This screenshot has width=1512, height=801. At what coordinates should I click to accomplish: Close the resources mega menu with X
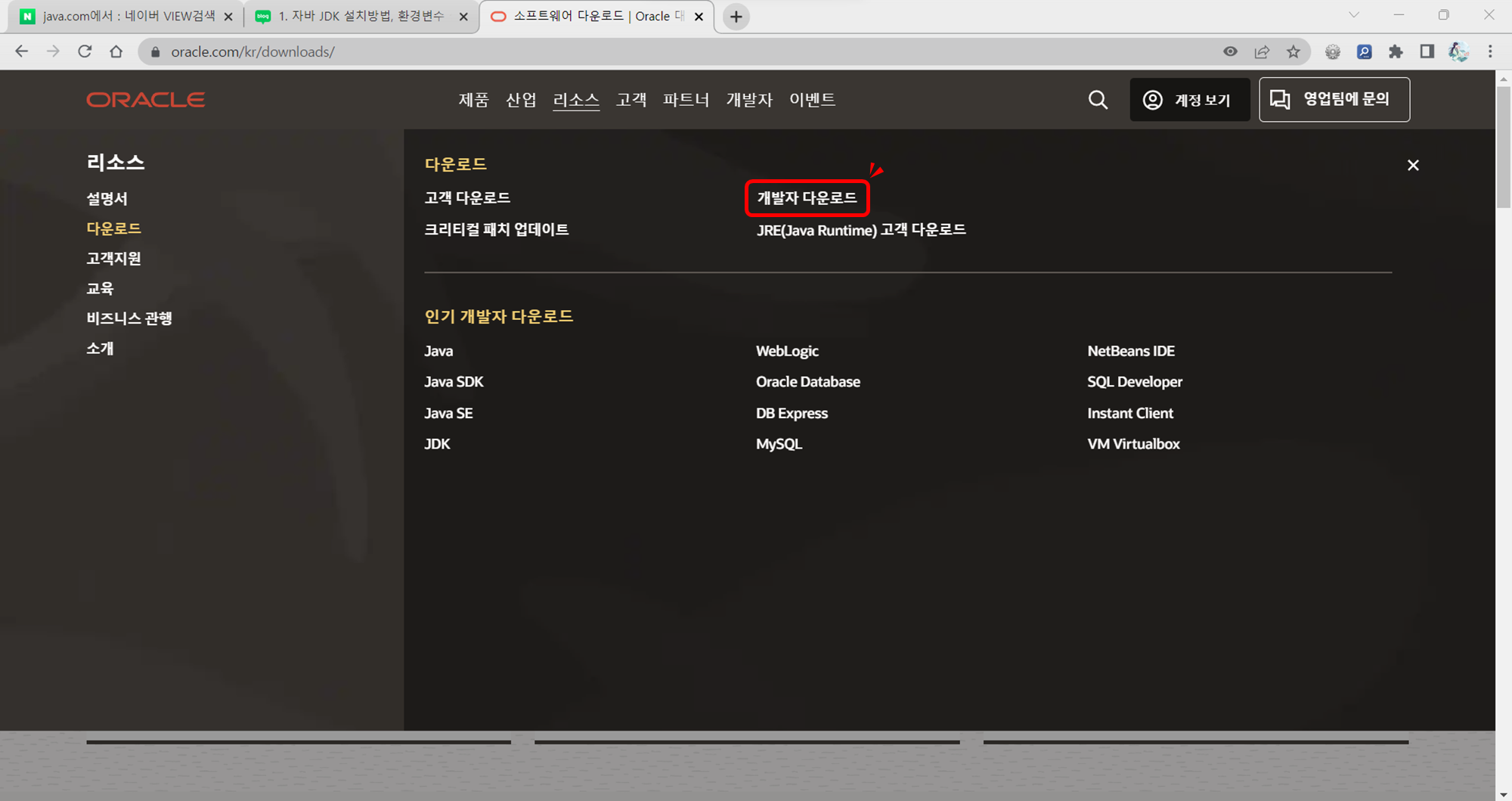pyautogui.click(x=1413, y=165)
